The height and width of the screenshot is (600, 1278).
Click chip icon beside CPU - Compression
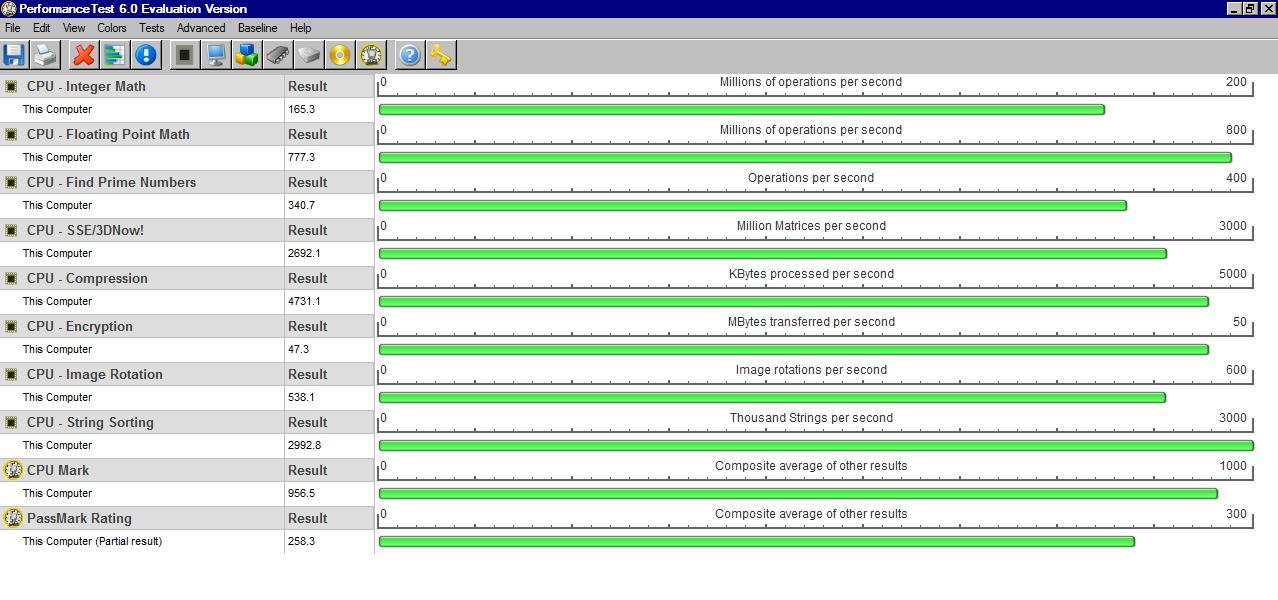[x=11, y=278]
